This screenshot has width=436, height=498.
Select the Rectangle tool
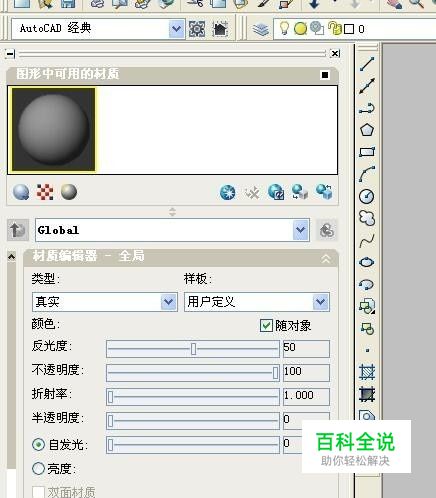pyautogui.click(x=367, y=152)
